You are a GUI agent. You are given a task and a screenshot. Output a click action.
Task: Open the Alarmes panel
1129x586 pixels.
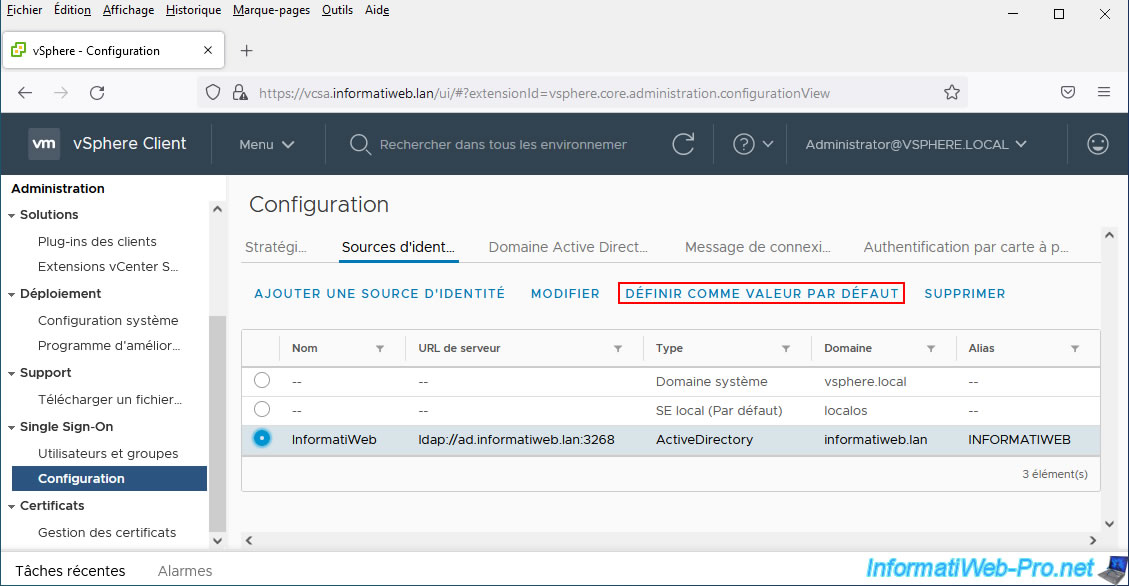[185, 571]
